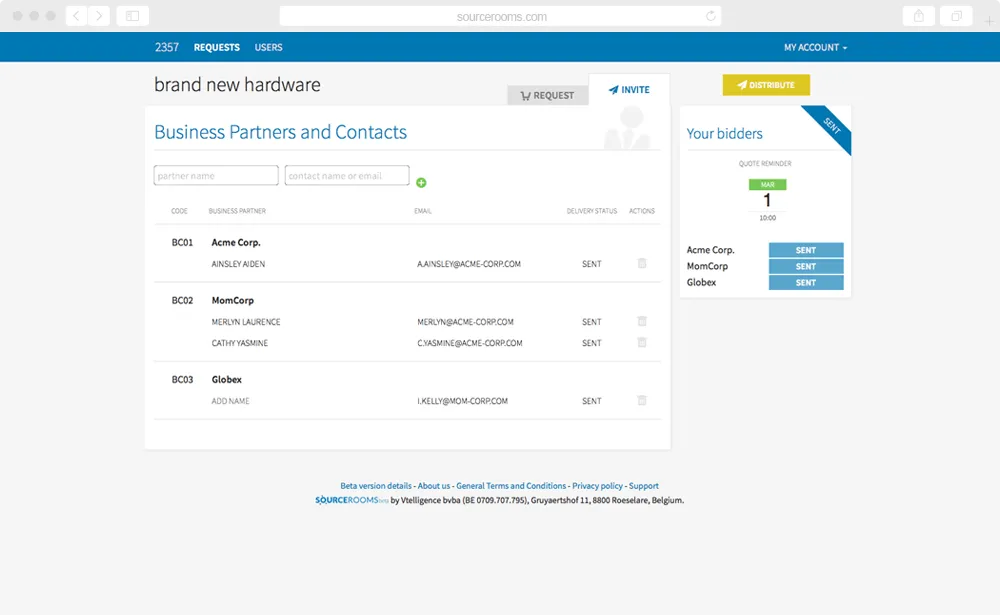Expand the My Account dropdown

[815, 47]
